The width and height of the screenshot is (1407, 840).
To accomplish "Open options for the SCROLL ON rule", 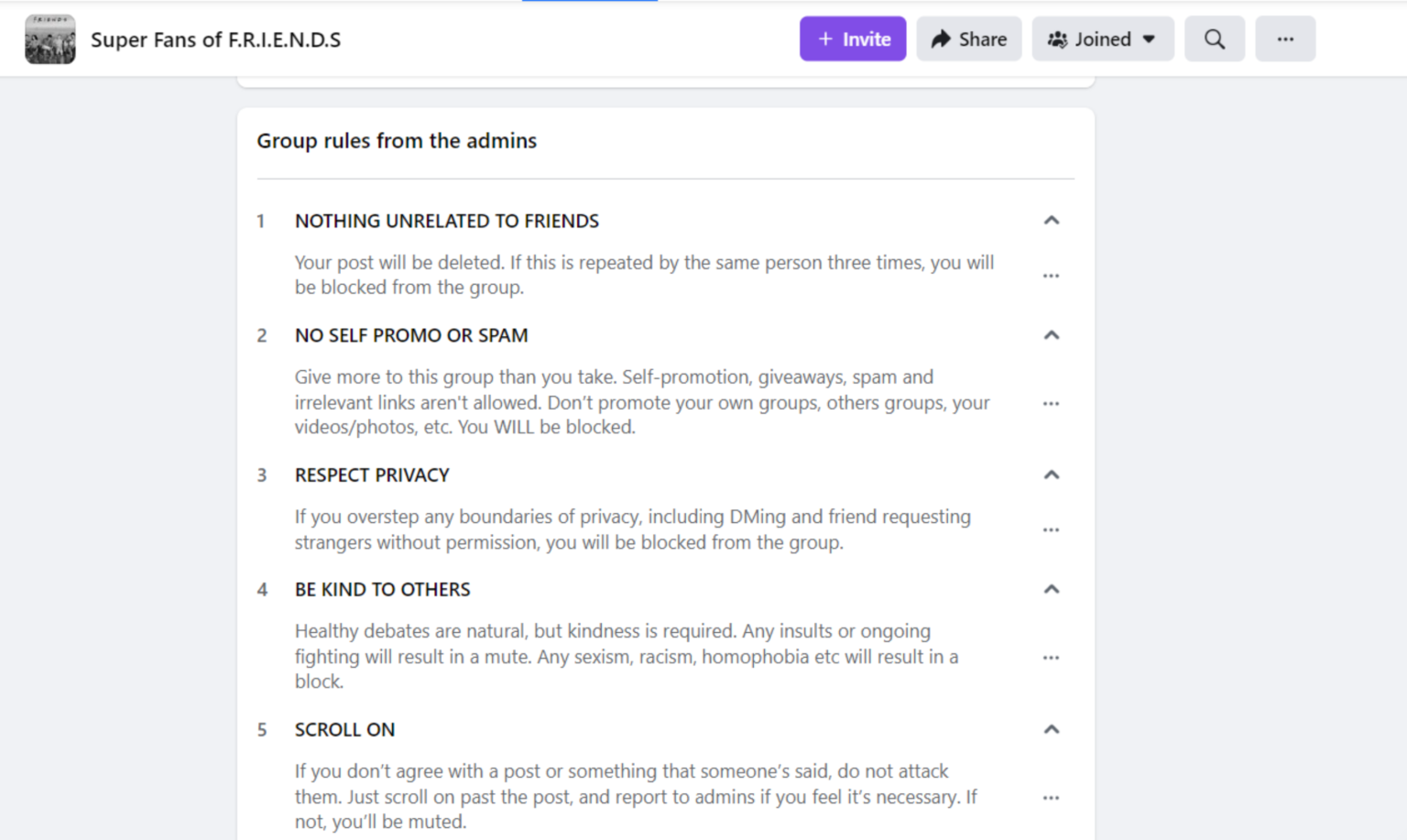I will [1051, 797].
